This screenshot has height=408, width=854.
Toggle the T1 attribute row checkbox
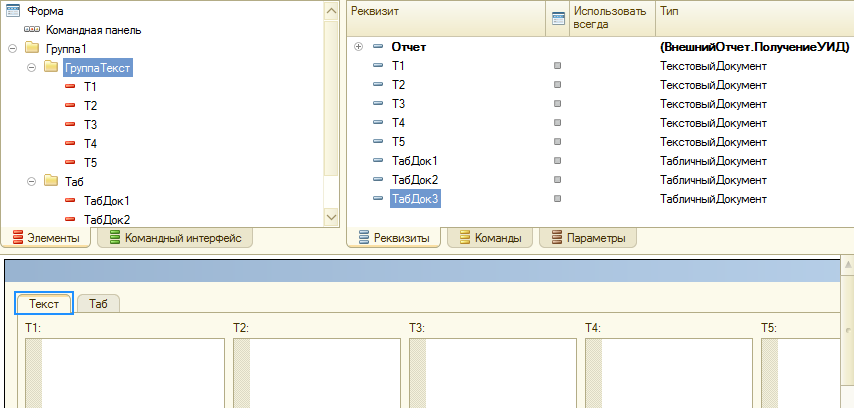pyautogui.click(x=557, y=66)
